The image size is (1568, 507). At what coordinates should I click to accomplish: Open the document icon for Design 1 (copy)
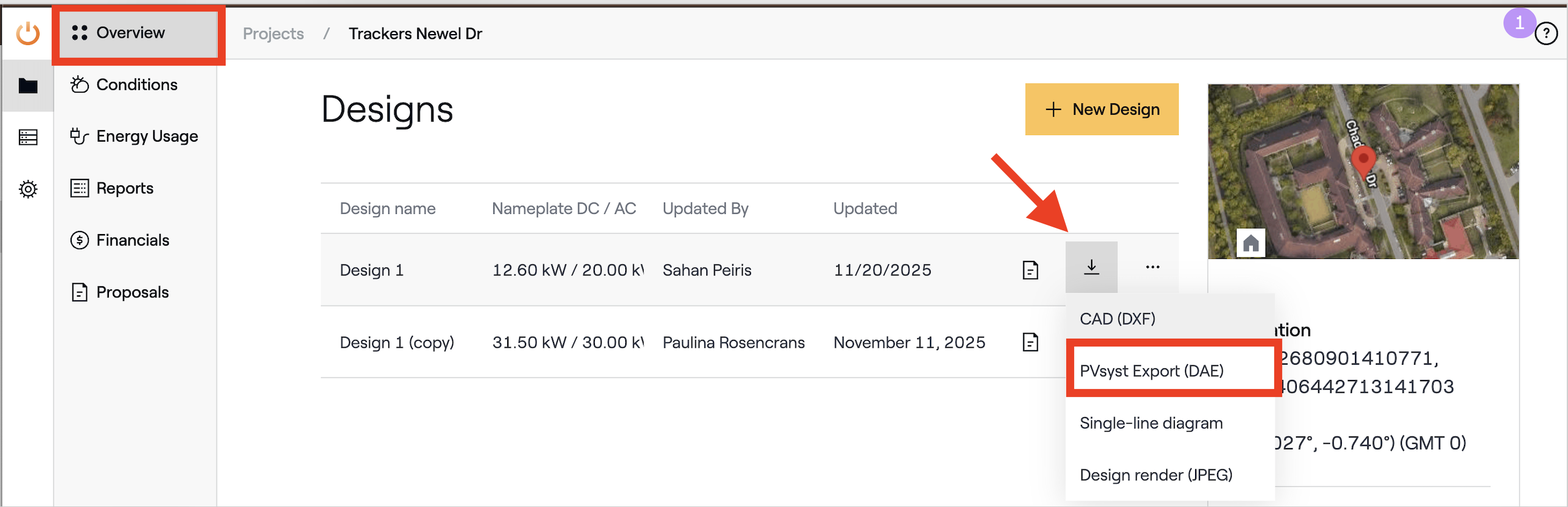pos(1030,342)
